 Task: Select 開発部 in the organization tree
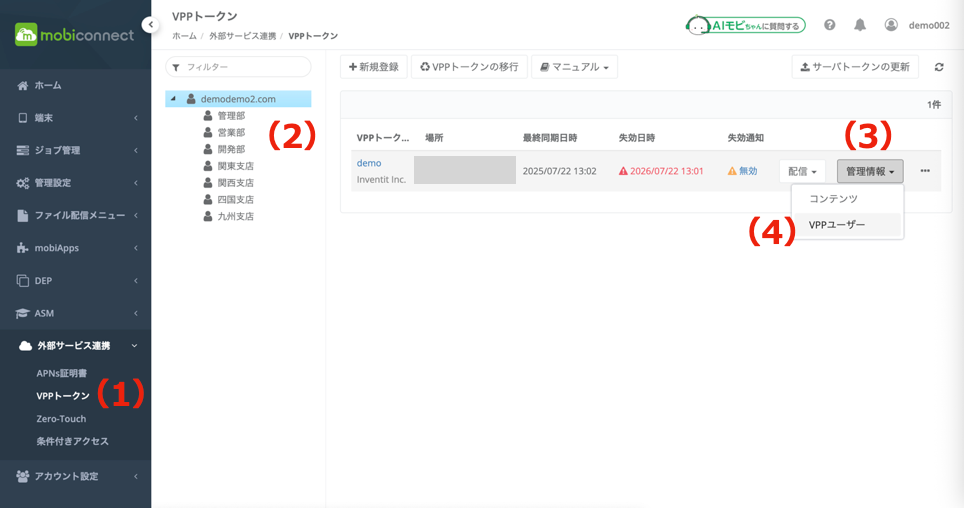click(x=231, y=149)
